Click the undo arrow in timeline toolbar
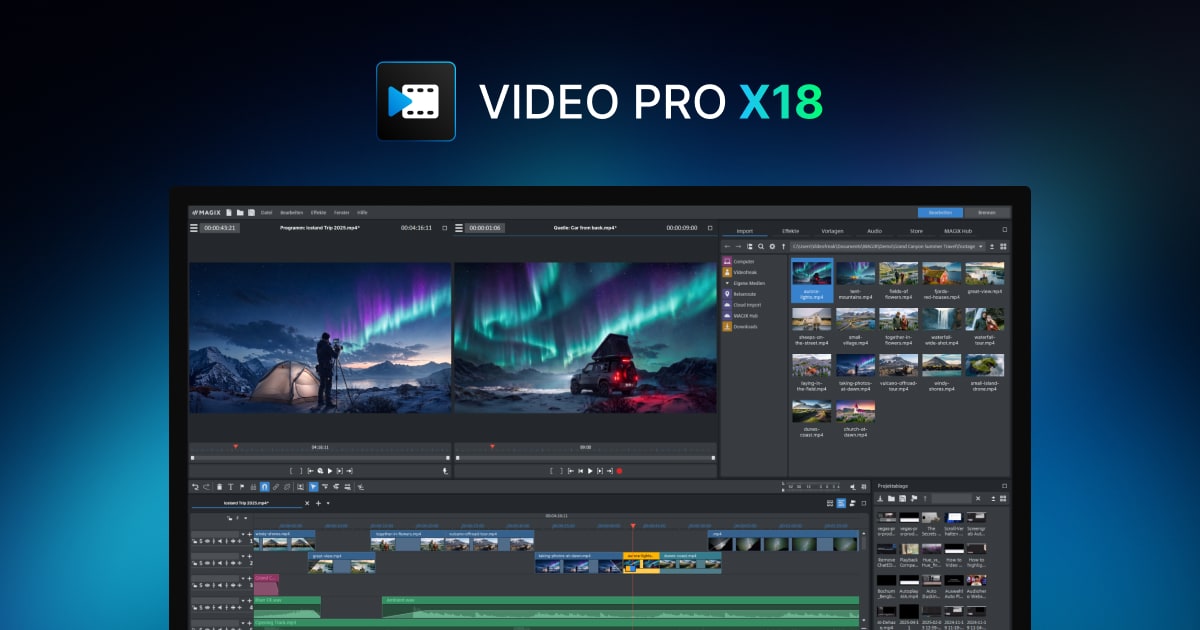The width and height of the screenshot is (1200, 630). (x=195, y=487)
